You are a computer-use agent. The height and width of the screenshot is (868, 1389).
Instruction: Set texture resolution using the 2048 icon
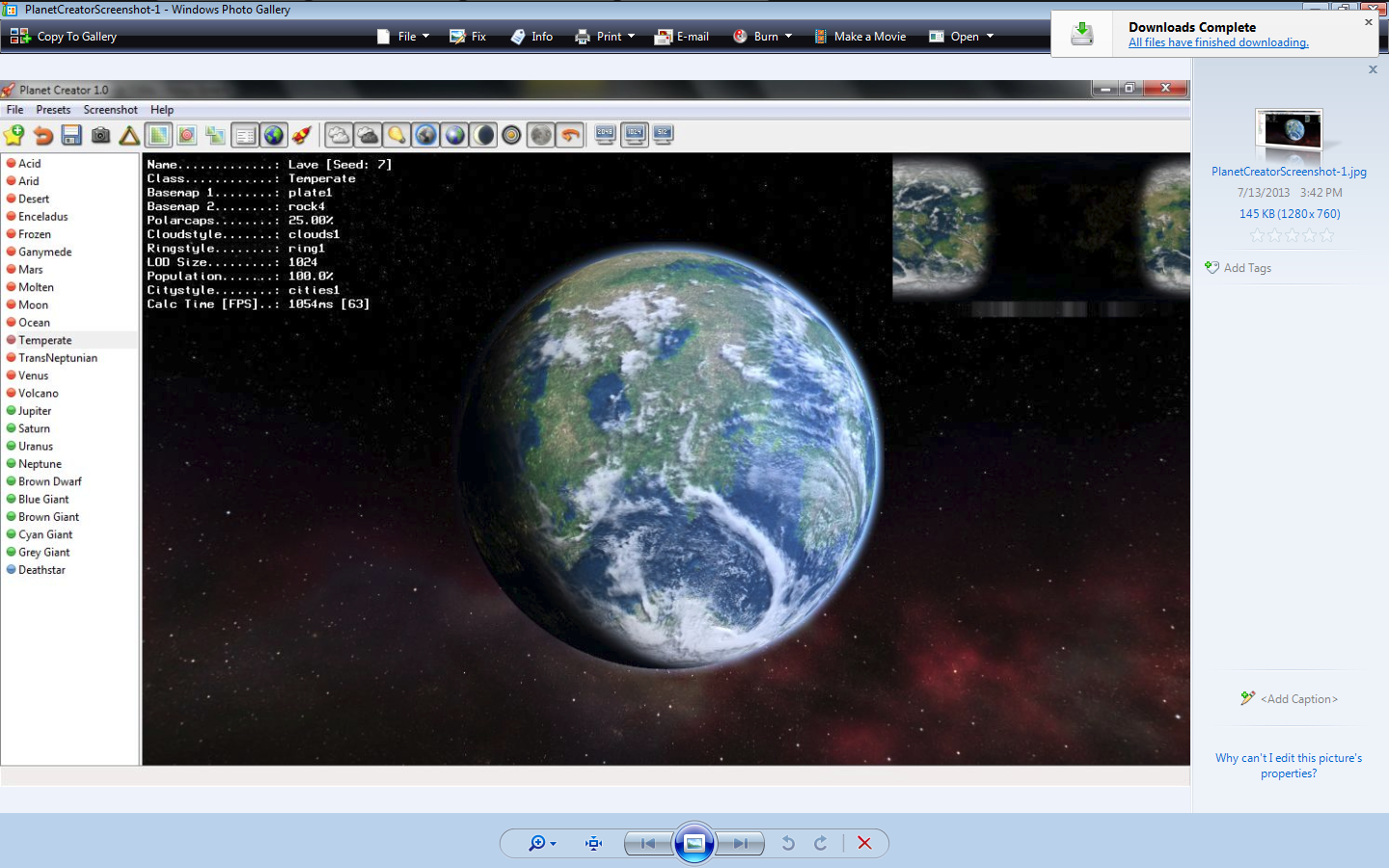(605, 135)
